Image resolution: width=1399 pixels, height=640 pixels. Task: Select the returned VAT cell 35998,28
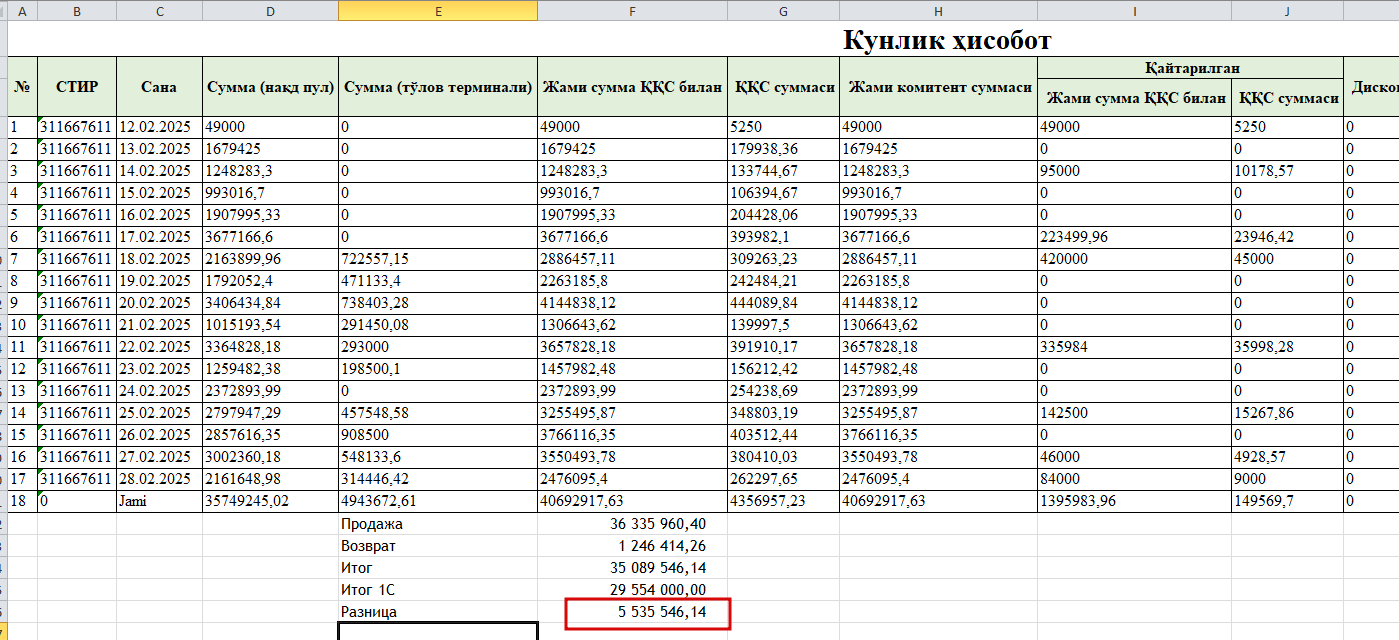coord(1287,347)
